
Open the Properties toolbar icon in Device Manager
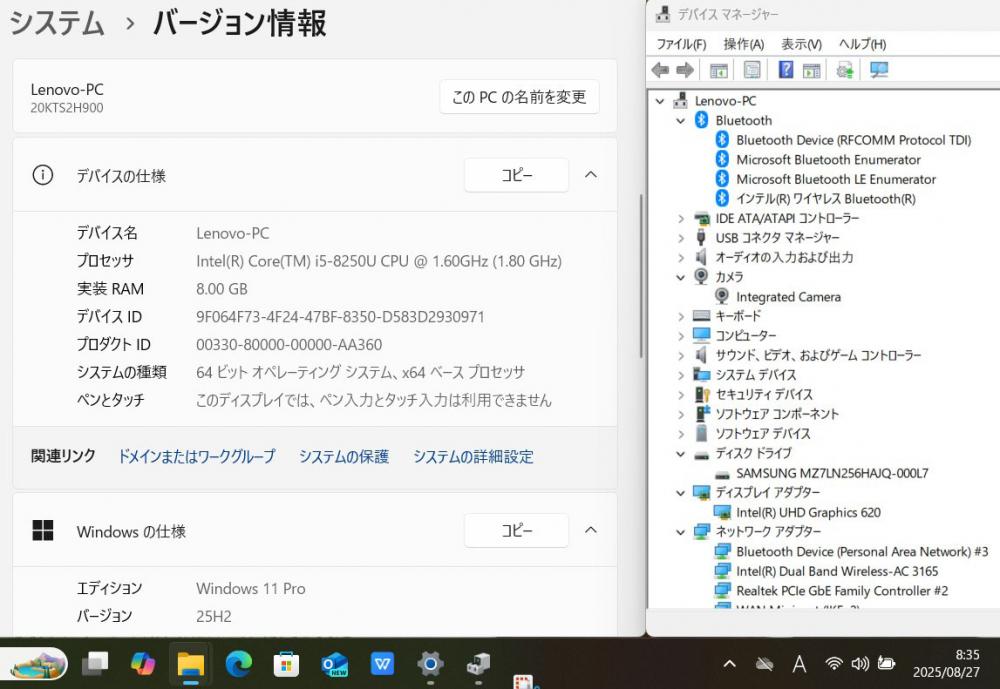click(x=752, y=70)
